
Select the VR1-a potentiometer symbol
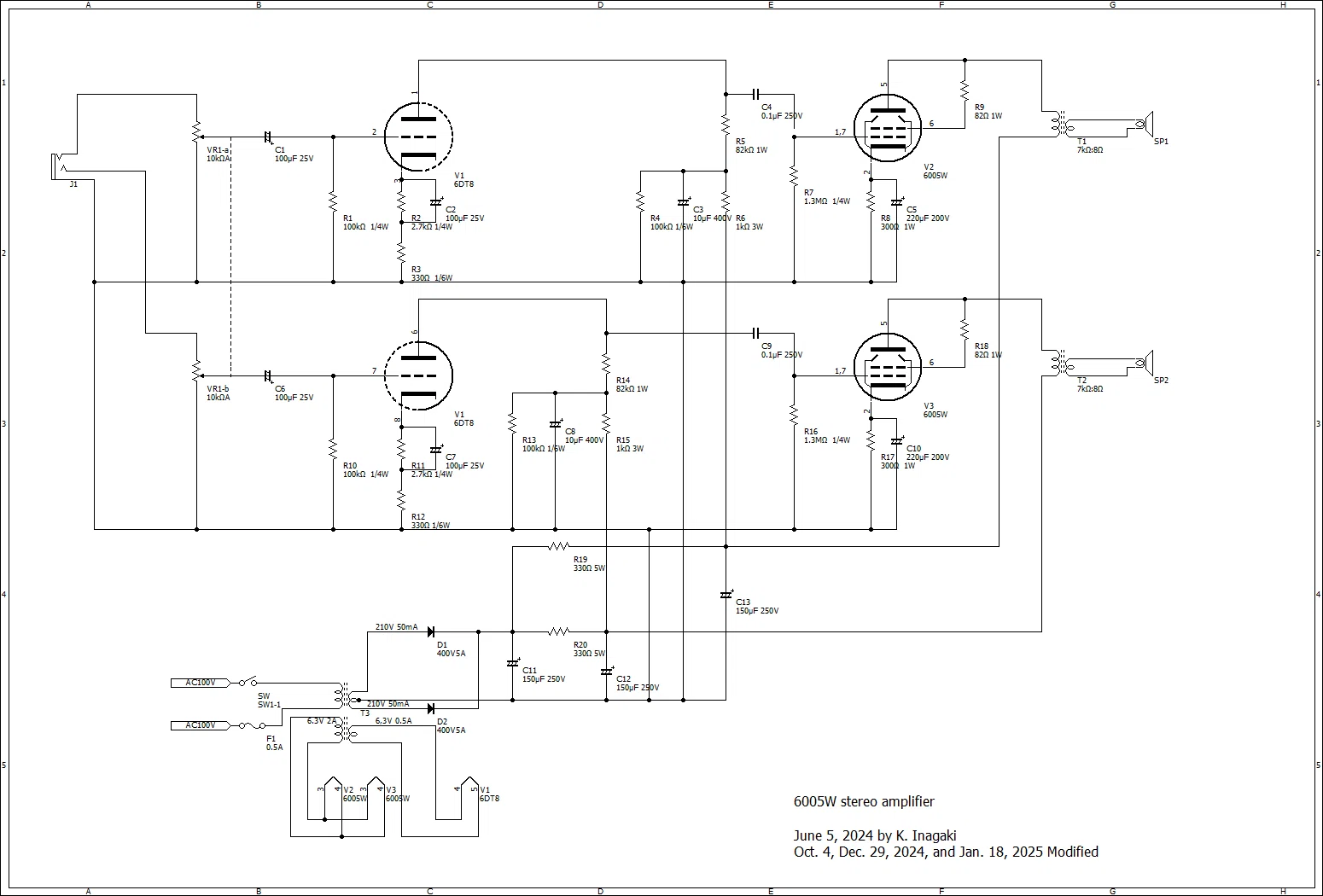click(x=197, y=133)
